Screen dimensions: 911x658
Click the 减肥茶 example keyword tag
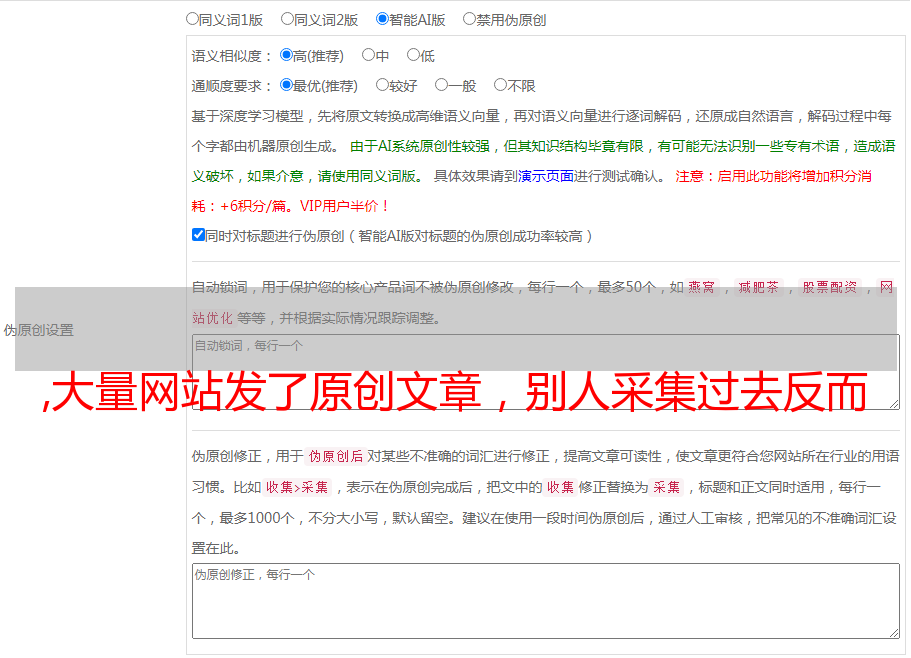pos(759,287)
